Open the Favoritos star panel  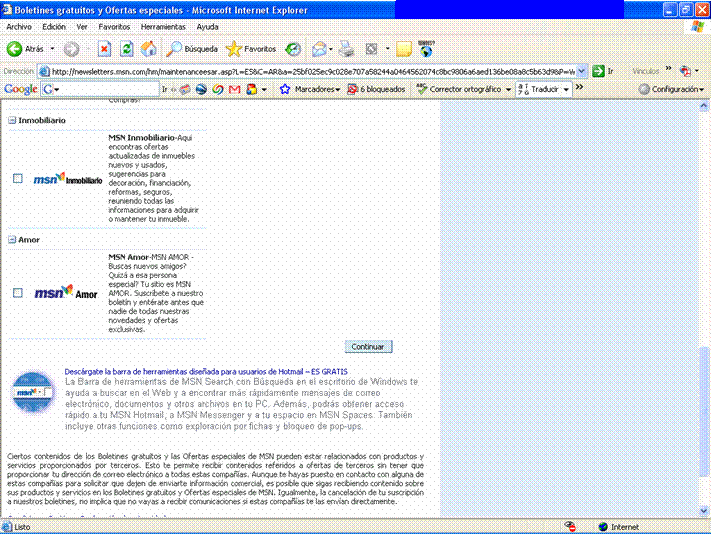tap(251, 48)
